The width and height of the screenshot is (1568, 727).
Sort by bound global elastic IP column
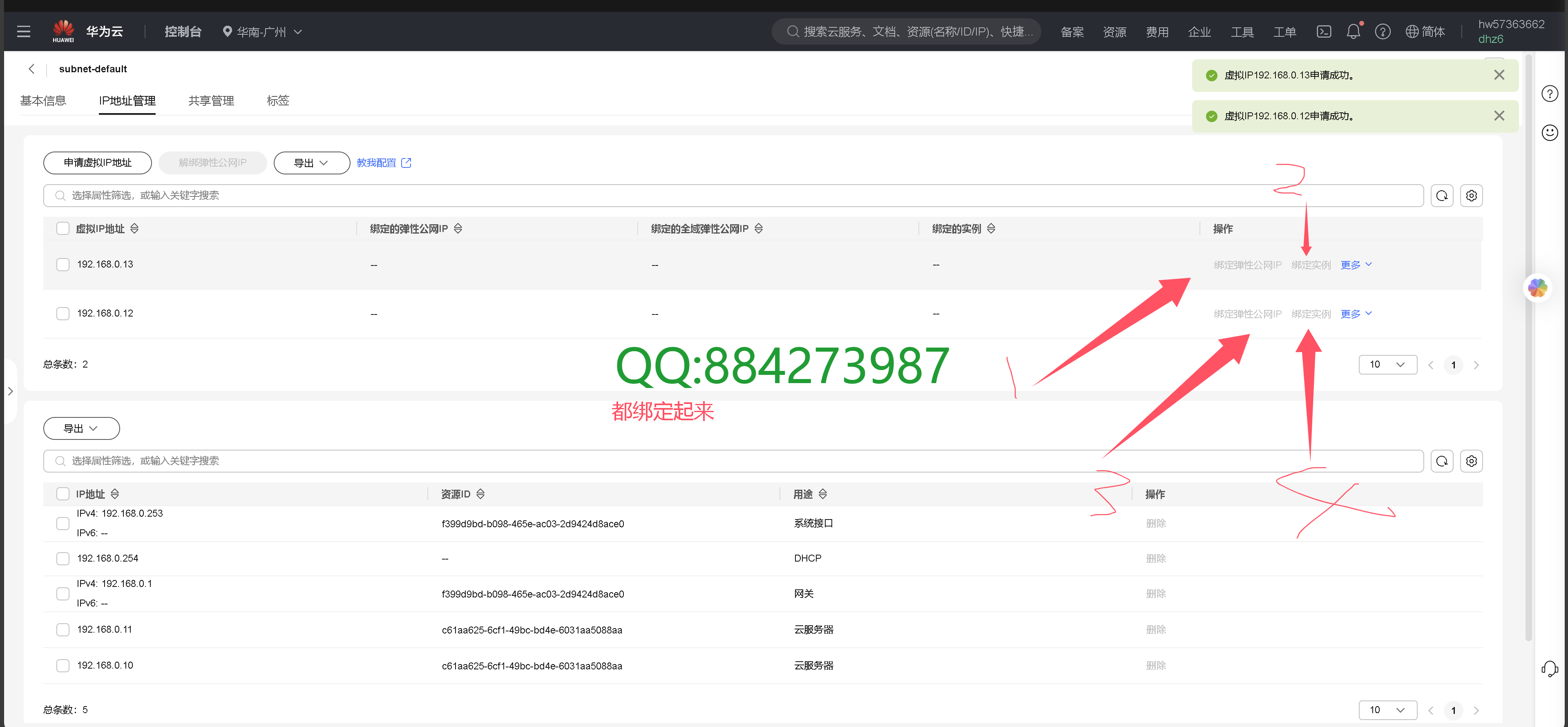coord(758,229)
